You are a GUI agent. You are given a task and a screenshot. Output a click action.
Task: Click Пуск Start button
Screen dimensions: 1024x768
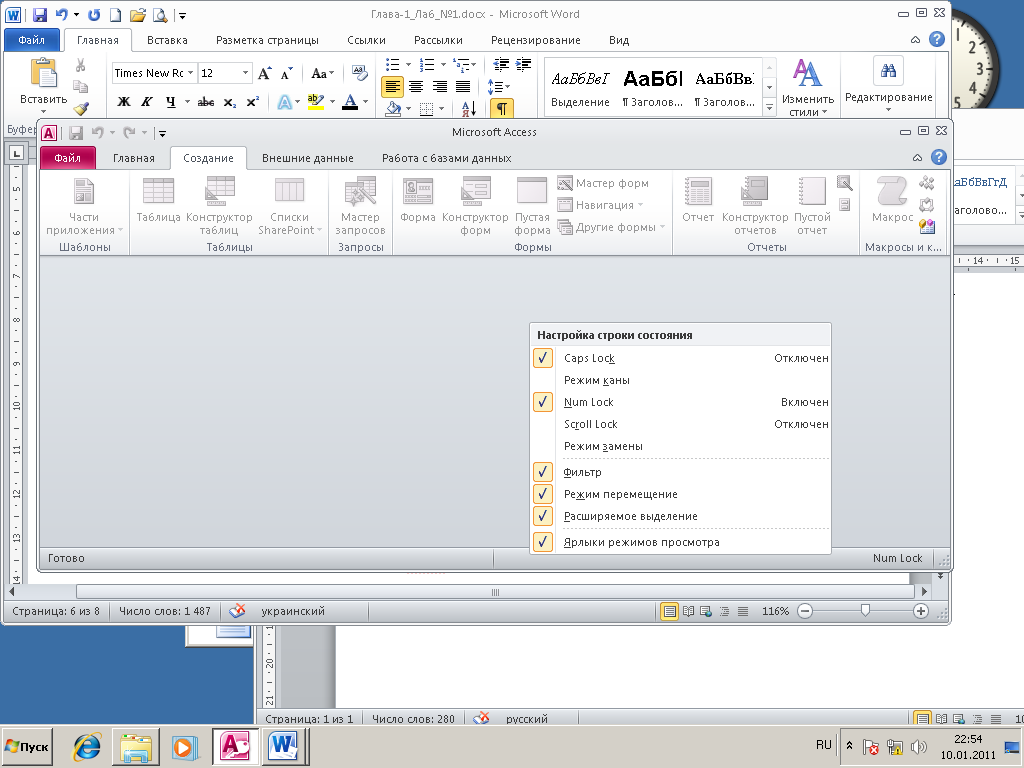coord(27,746)
